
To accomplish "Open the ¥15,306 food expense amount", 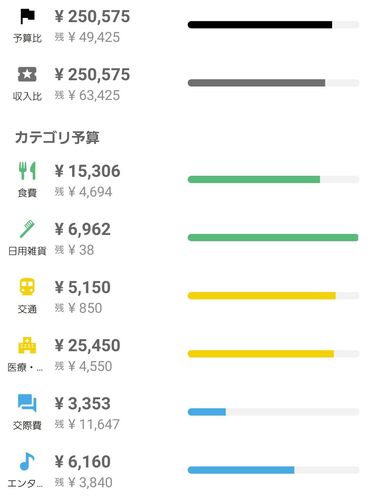I will tap(87, 171).
